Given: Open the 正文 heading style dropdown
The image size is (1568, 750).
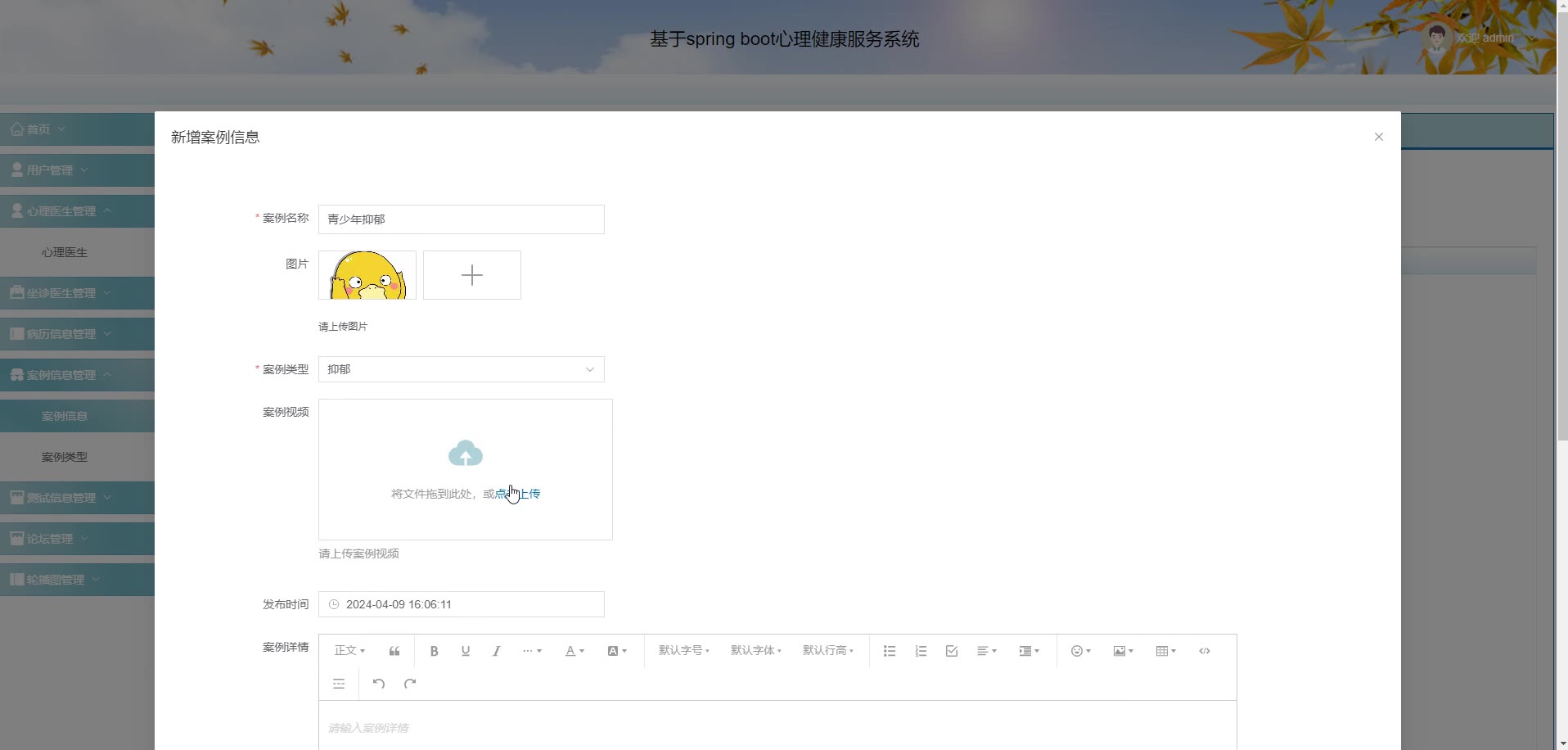Looking at the screenshot, I should [349, 650].
